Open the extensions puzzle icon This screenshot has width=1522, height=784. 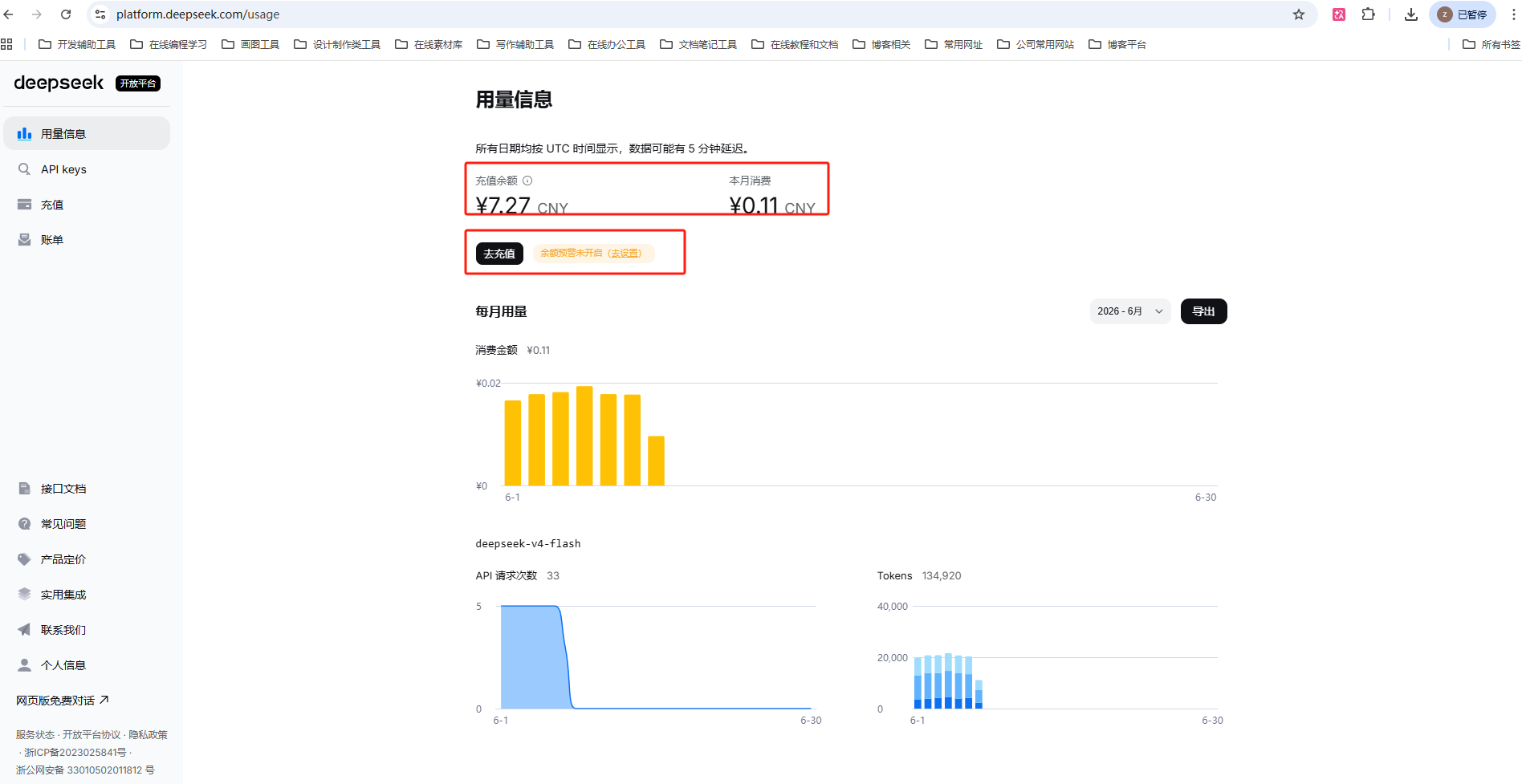[1369, 14]
